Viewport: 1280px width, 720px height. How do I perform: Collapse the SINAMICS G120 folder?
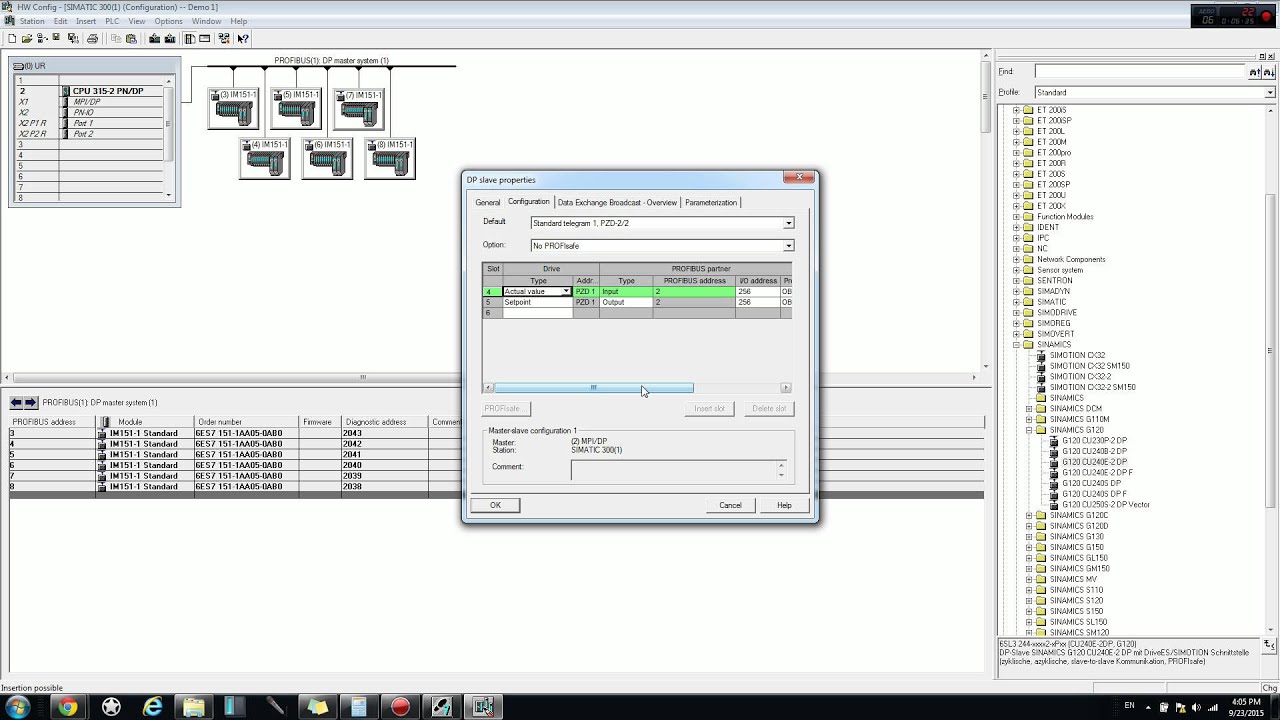pos(1029,430)
